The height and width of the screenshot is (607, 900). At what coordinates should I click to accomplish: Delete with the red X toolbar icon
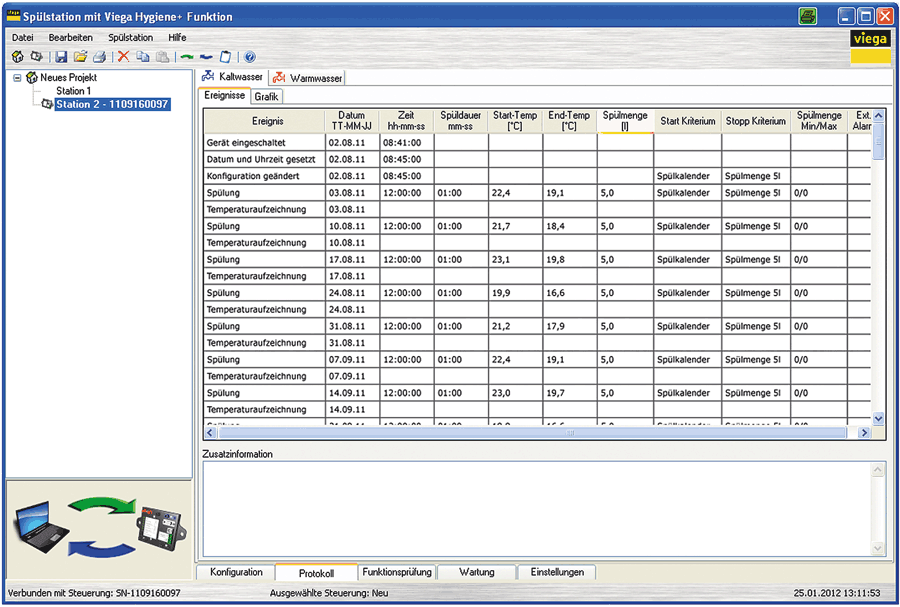[x=123, y=57]
